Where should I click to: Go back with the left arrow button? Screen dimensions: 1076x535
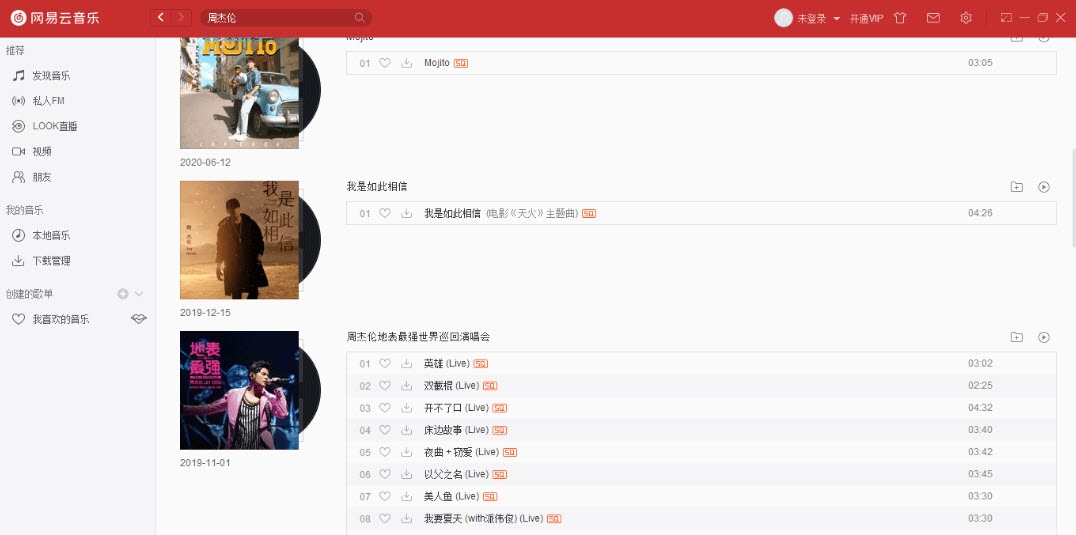pos(161,18)
